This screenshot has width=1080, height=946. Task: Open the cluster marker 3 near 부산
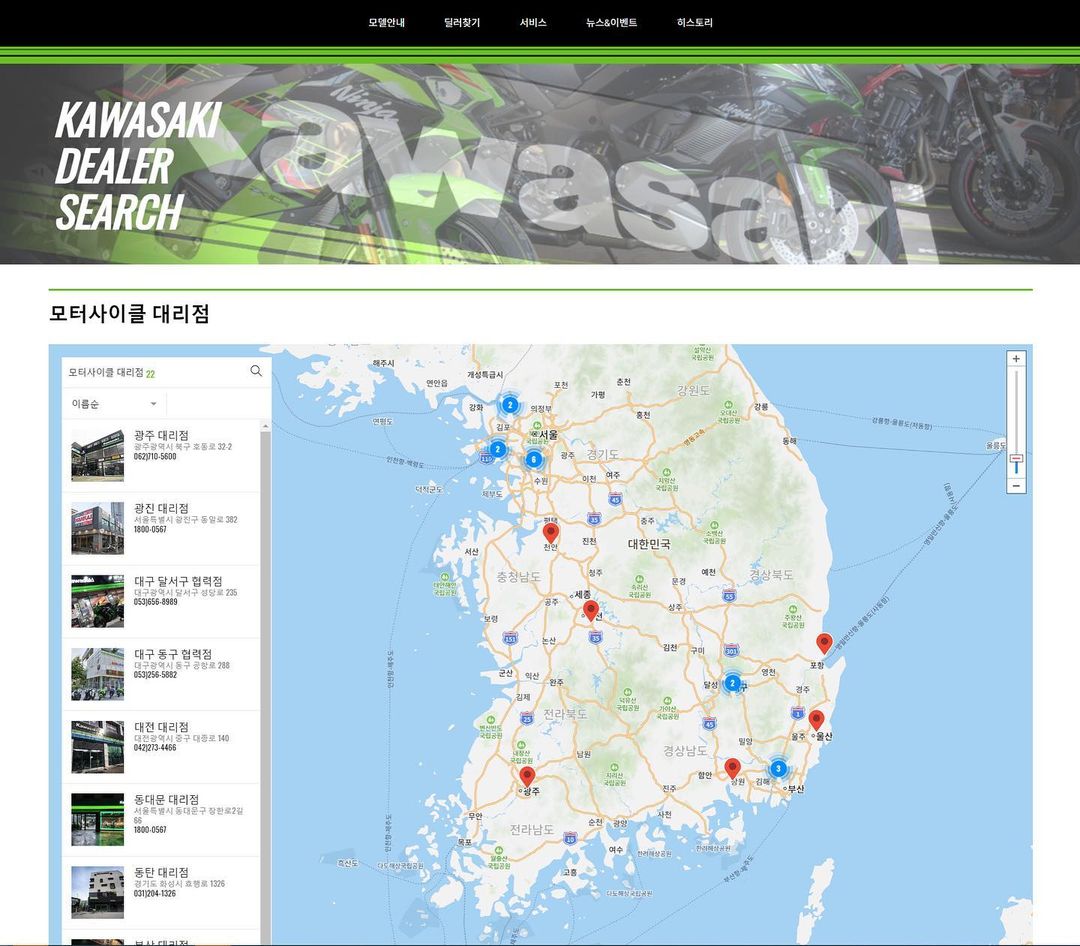(x=778, y=769)
